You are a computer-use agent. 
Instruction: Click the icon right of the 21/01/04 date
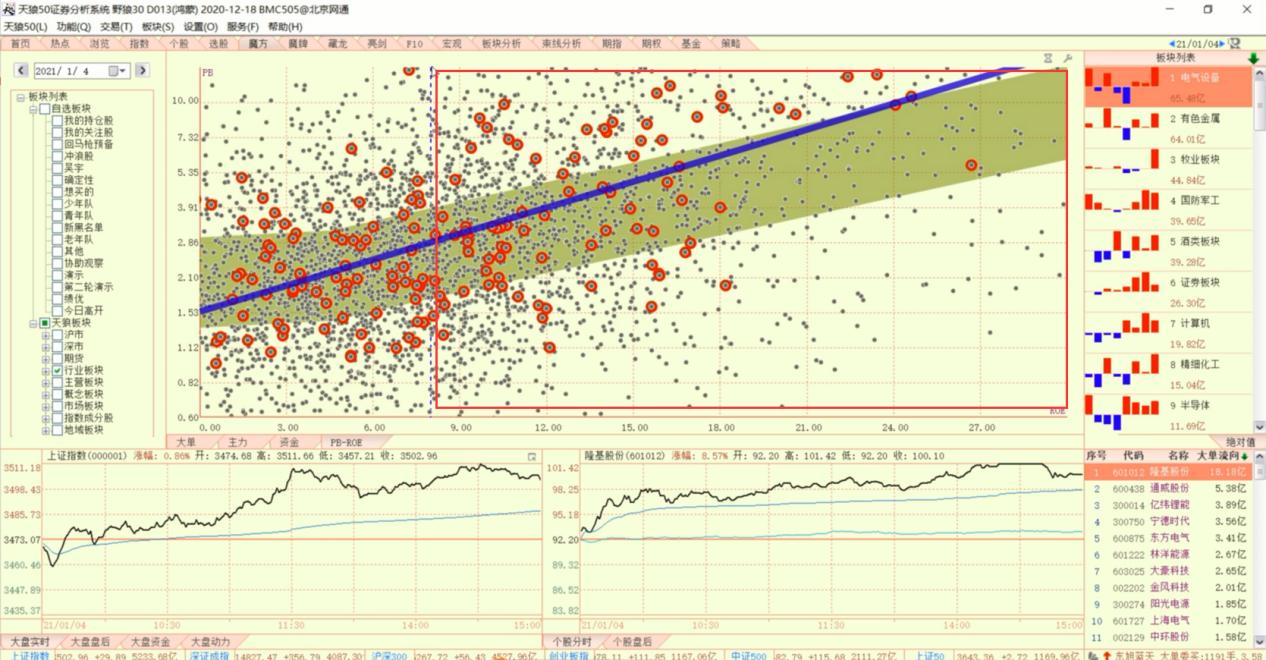click(x=1235, y=44)
